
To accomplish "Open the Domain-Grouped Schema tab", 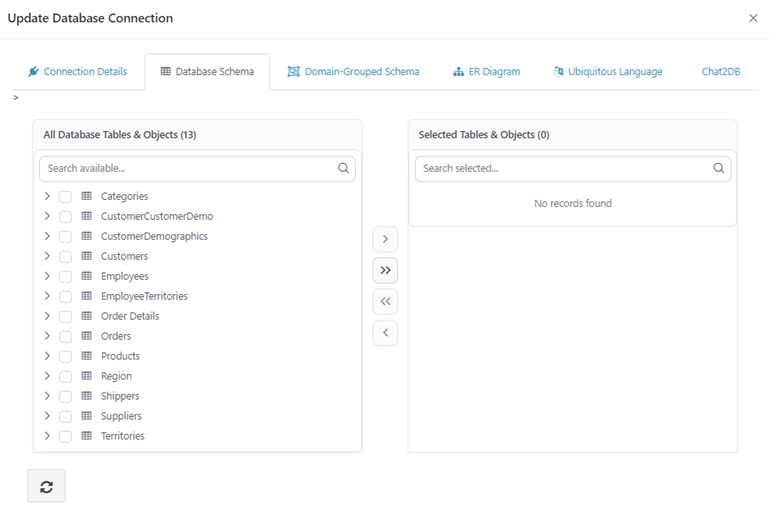I will pyautogui.click(x=353, y=72).
